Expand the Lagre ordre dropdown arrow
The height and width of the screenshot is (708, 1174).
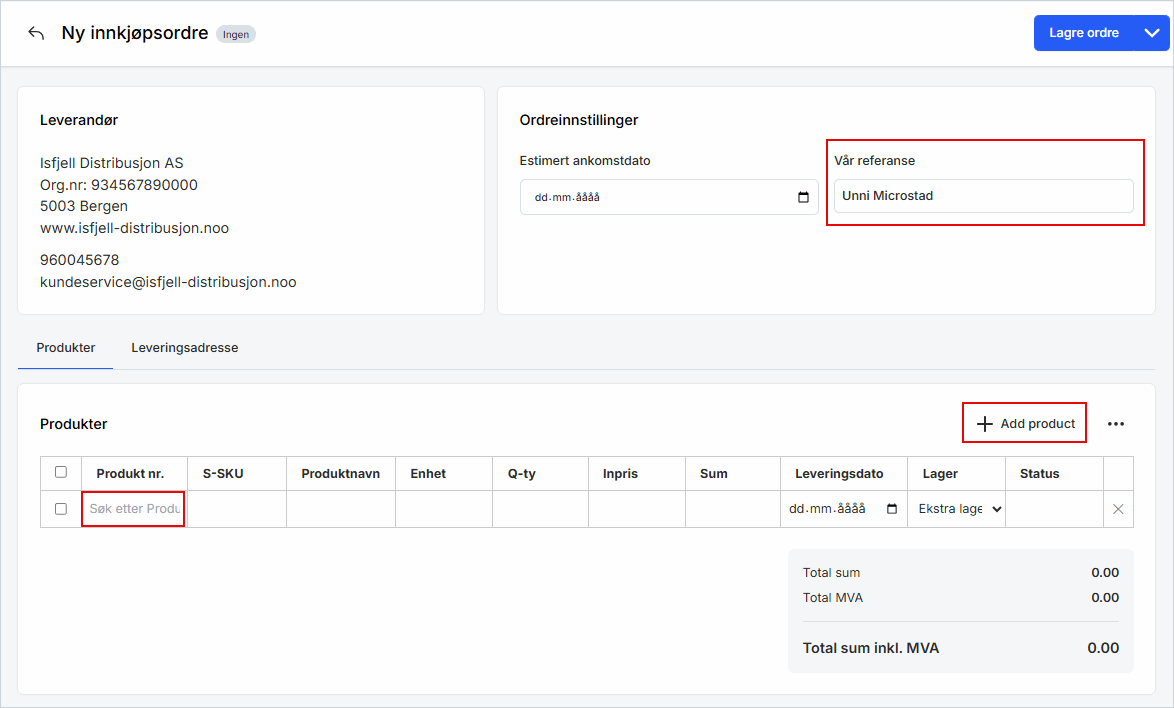[x=1150, y=33]
